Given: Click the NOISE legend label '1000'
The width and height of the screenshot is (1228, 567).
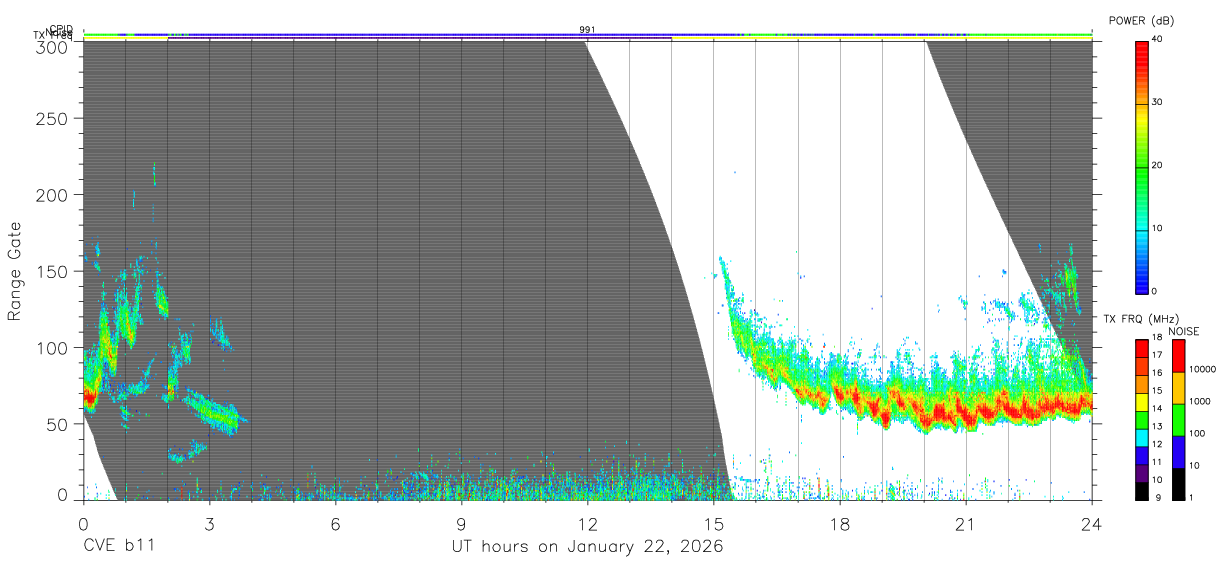Looking at the screenshot, I should point(1199,401).
